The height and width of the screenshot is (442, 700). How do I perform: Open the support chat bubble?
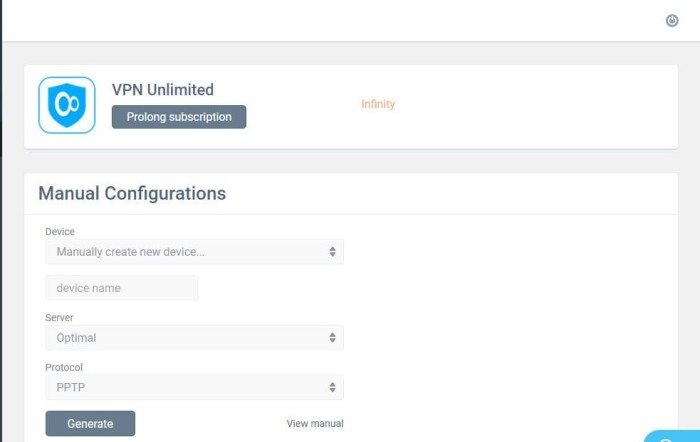coord(673,437)
